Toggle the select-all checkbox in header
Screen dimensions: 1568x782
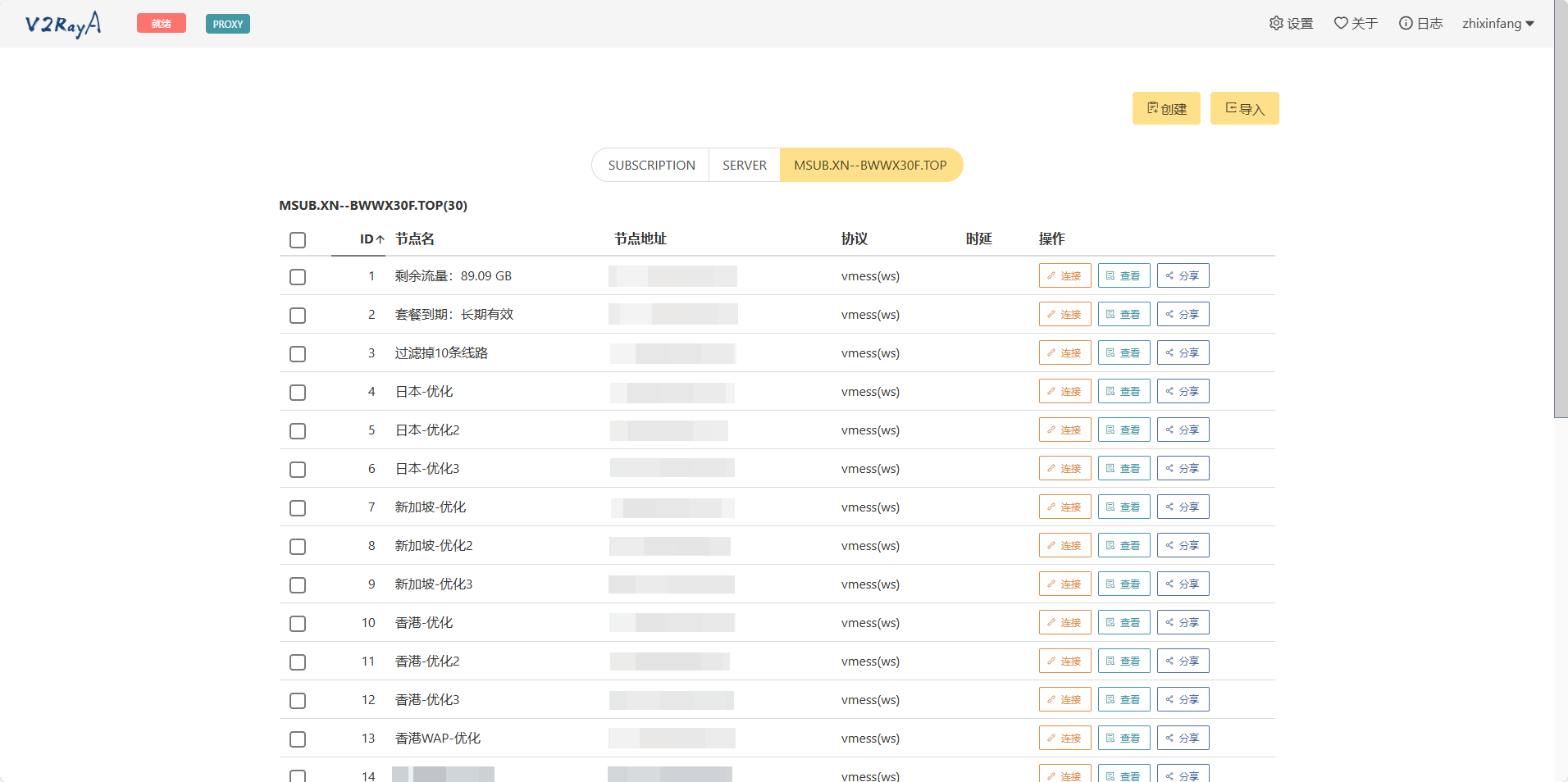tap(298, 240)
